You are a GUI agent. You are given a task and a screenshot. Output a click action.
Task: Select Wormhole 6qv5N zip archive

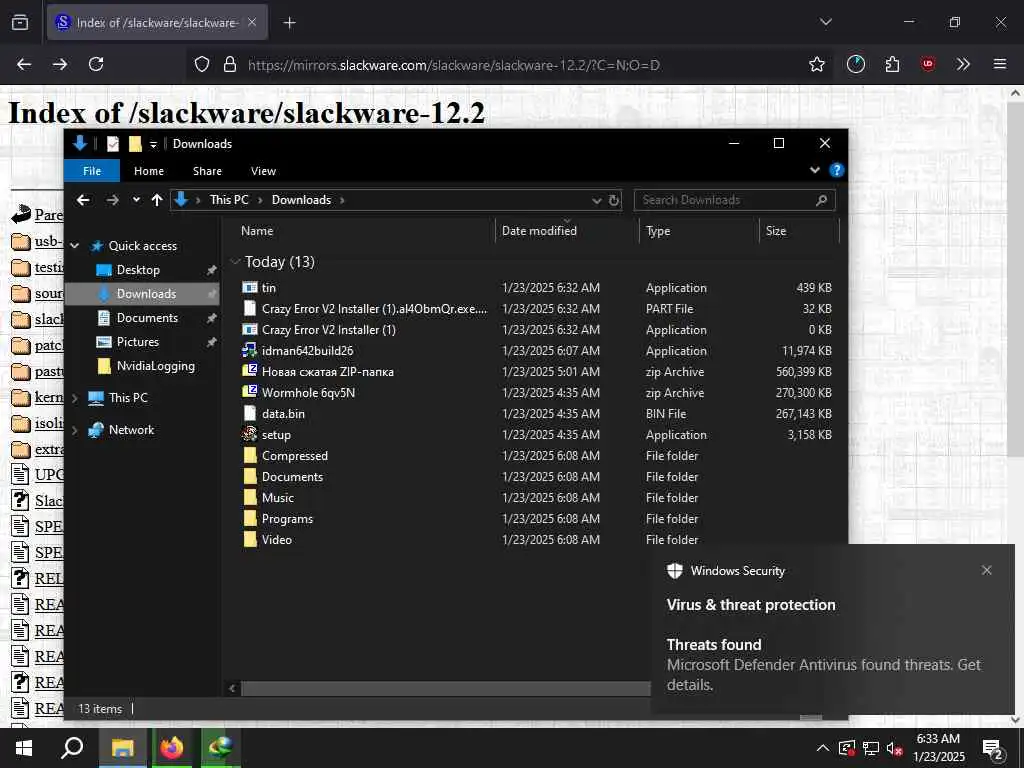308,392
